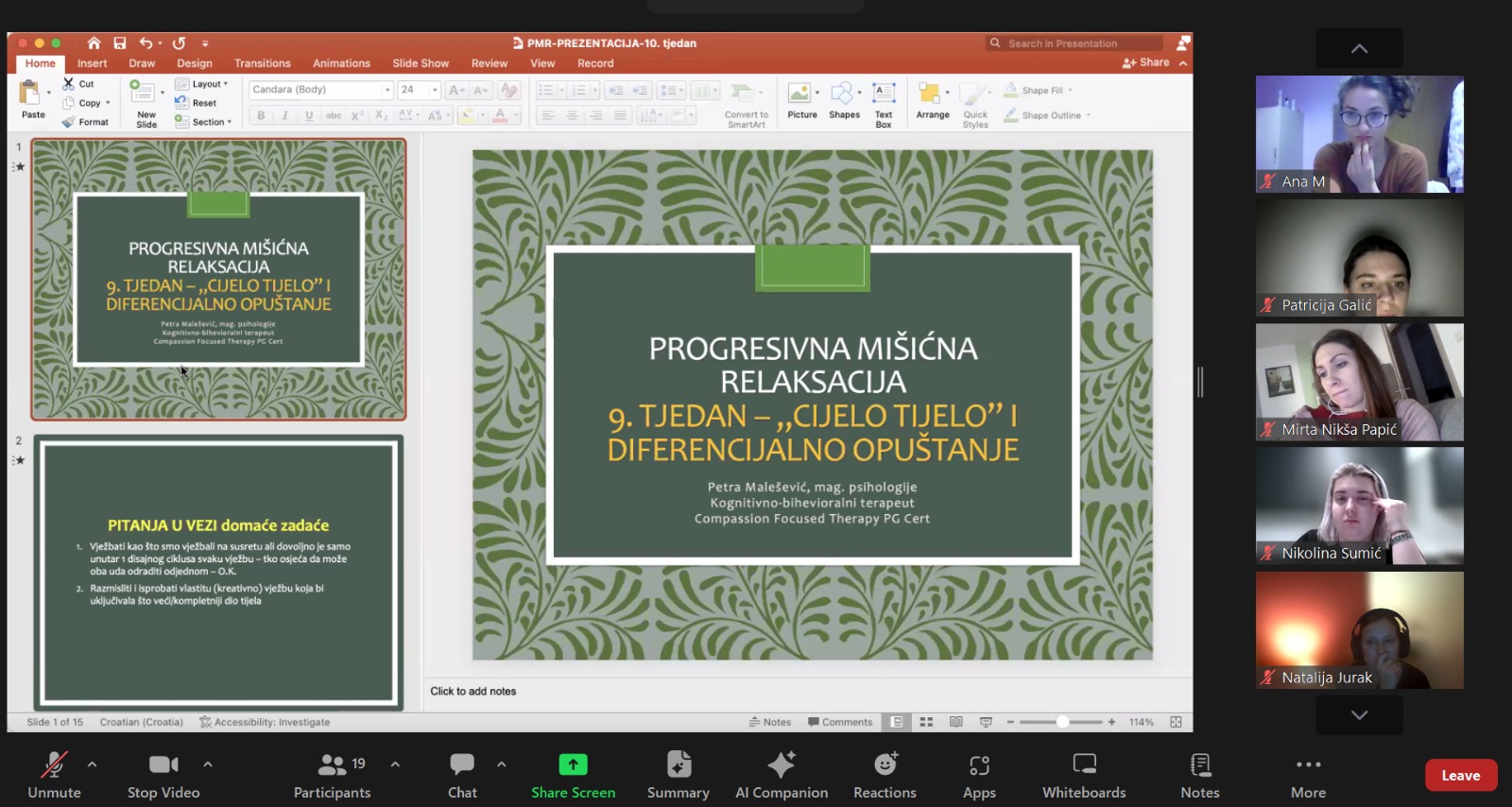
Task: Increase font size button
Action: [x=456, y=90]
